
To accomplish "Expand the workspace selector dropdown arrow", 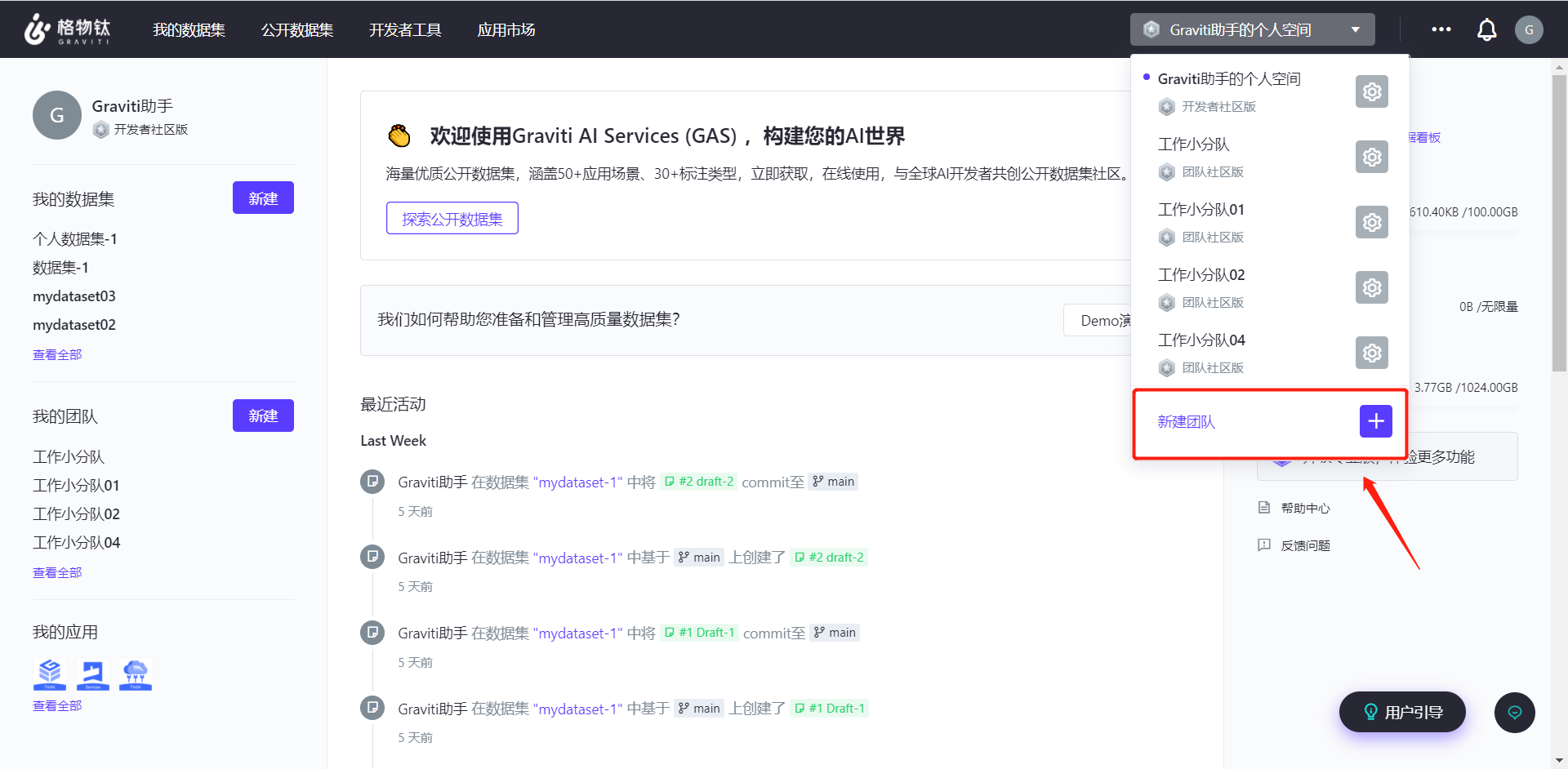I will tap(1356, 30).
